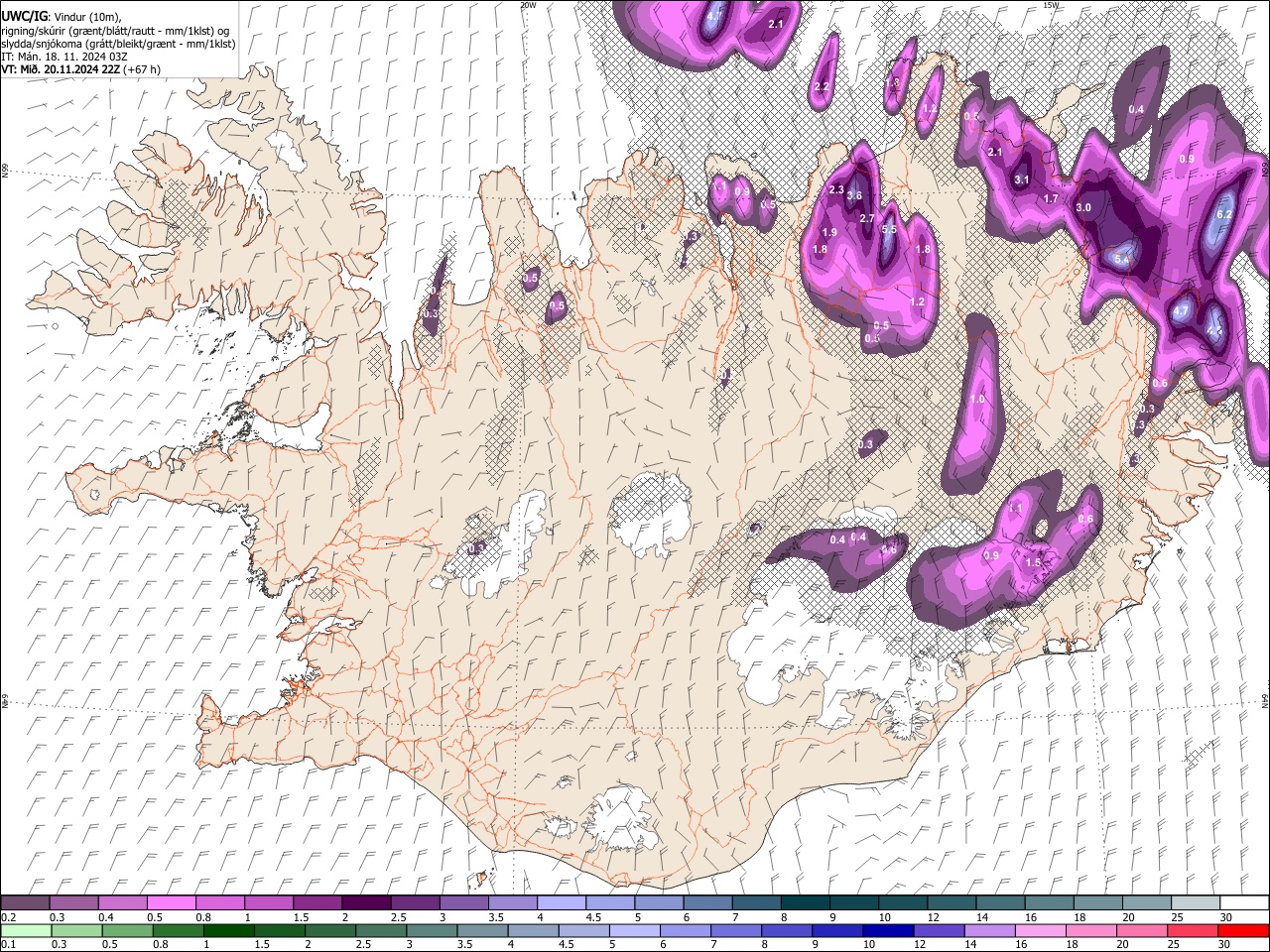Select the bright pink snow swatch above 0.5
This screenshot has height=952, width=1270.
[x=171, y=903]
